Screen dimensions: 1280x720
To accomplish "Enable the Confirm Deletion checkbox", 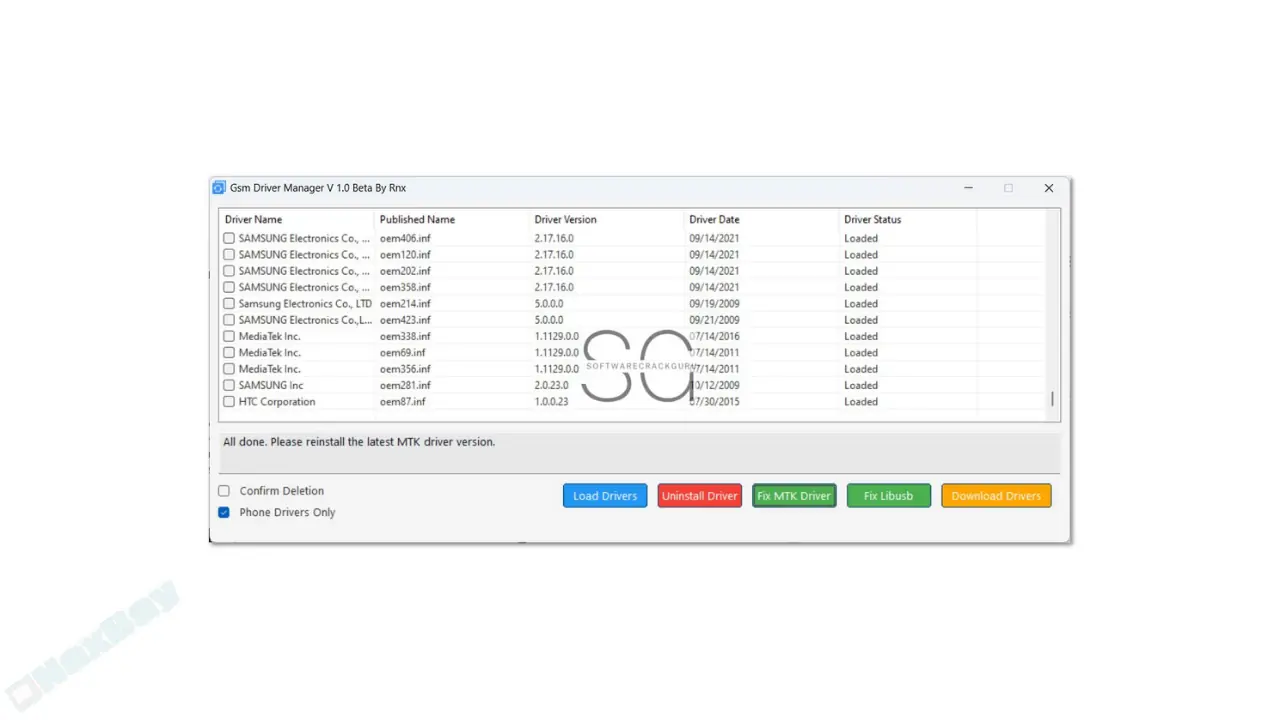I will [223, 490].
